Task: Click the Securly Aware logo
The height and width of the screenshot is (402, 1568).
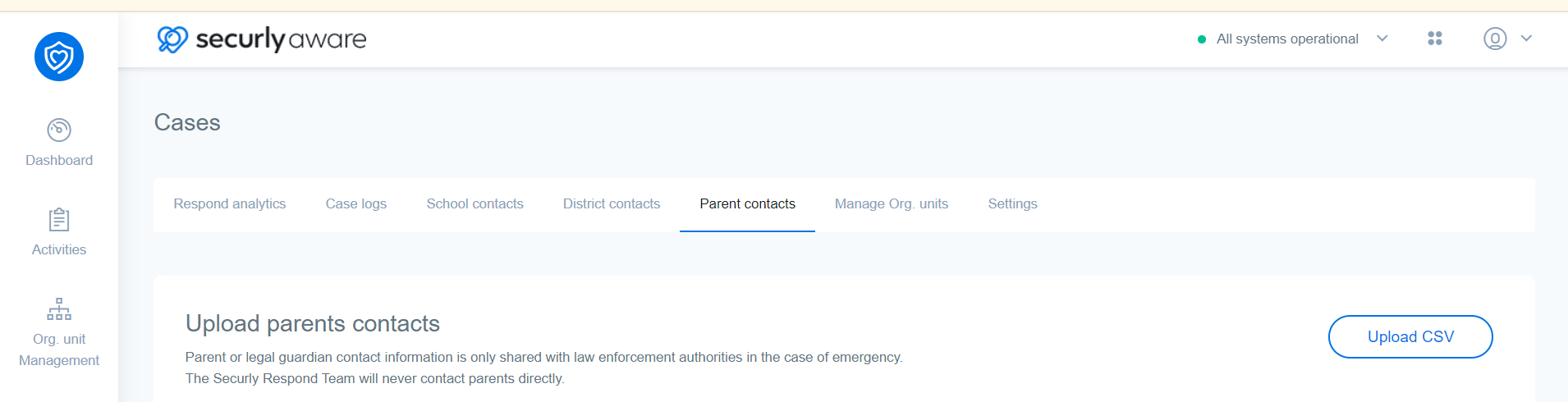Action: [x=262, y=39]
